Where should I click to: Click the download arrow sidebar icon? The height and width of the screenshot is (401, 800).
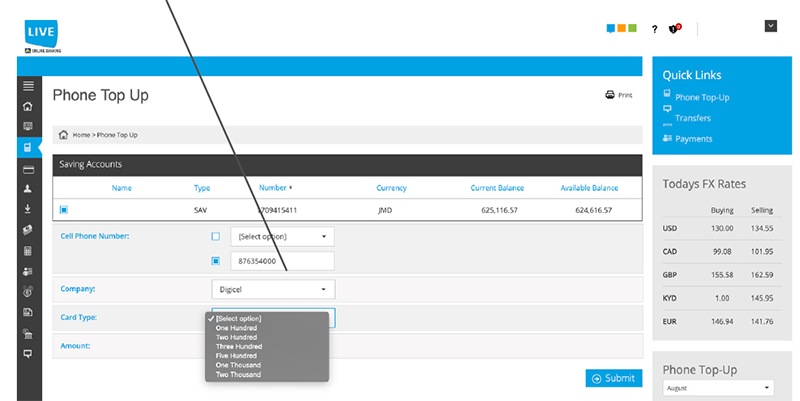pos(28,209)
